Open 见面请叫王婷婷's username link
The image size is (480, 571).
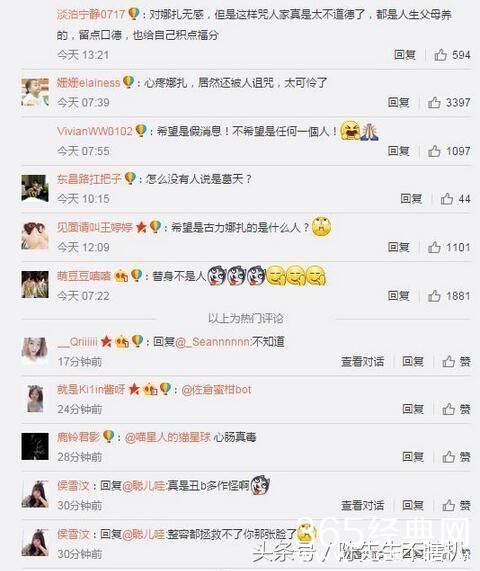[94, 227]
